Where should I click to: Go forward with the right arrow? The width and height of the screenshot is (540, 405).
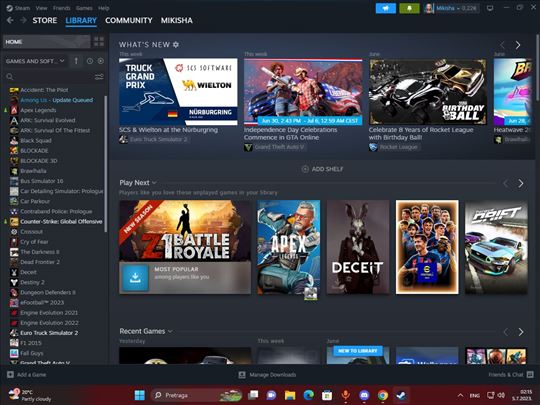coord(23,20)
